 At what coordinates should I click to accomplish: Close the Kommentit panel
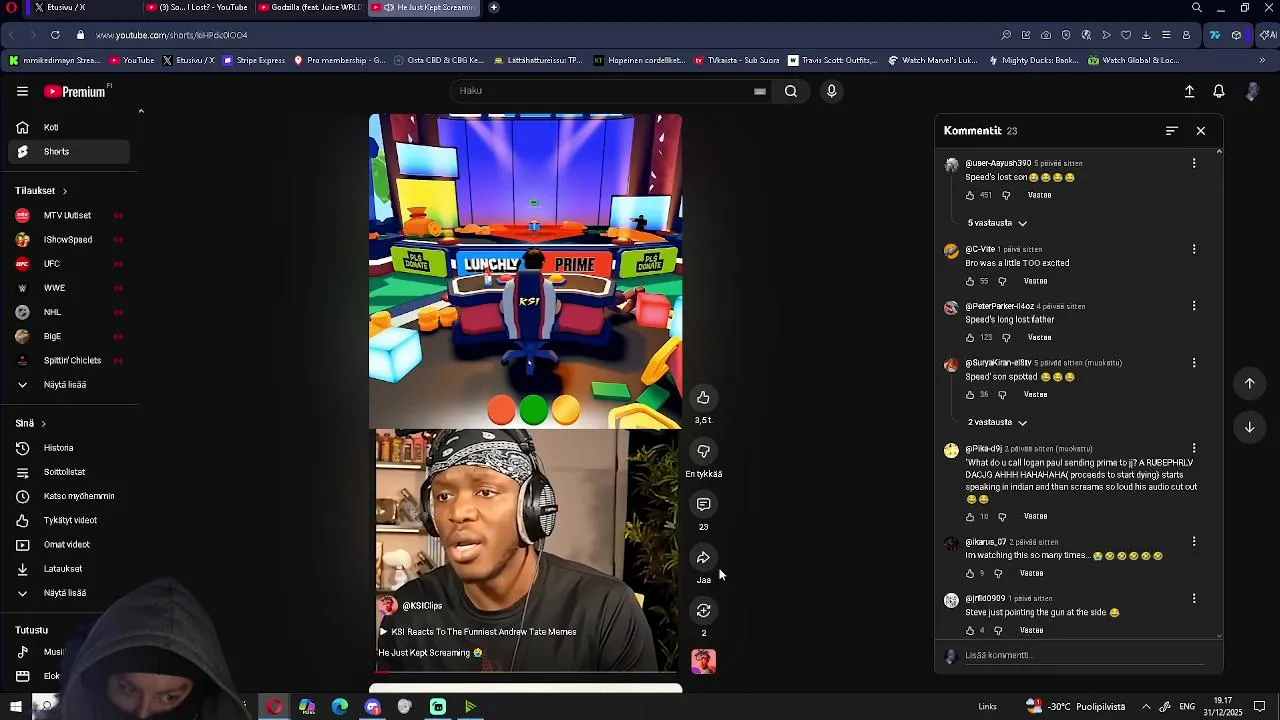[1201, 131]
